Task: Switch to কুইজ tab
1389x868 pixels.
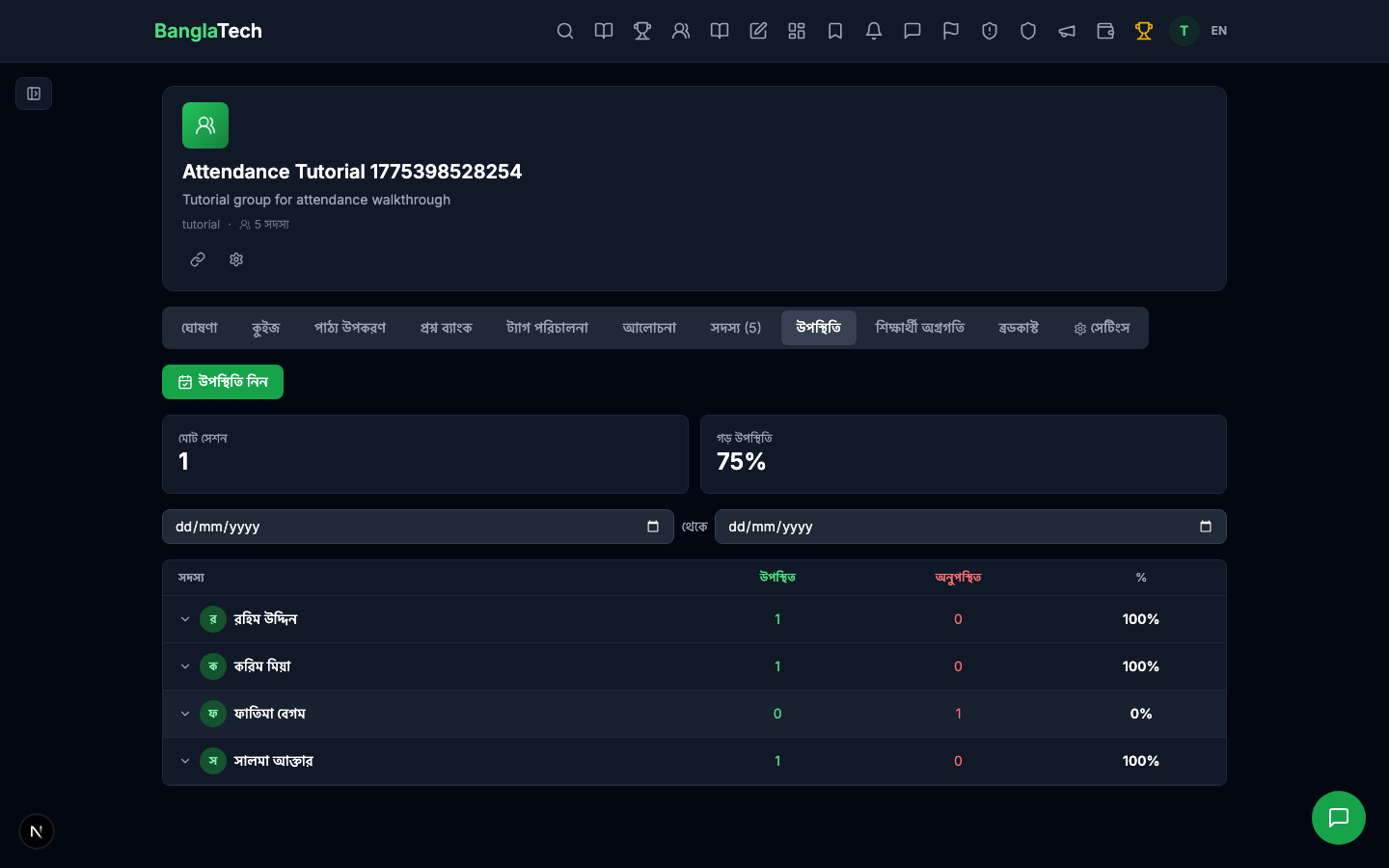Action: point(265,328)
